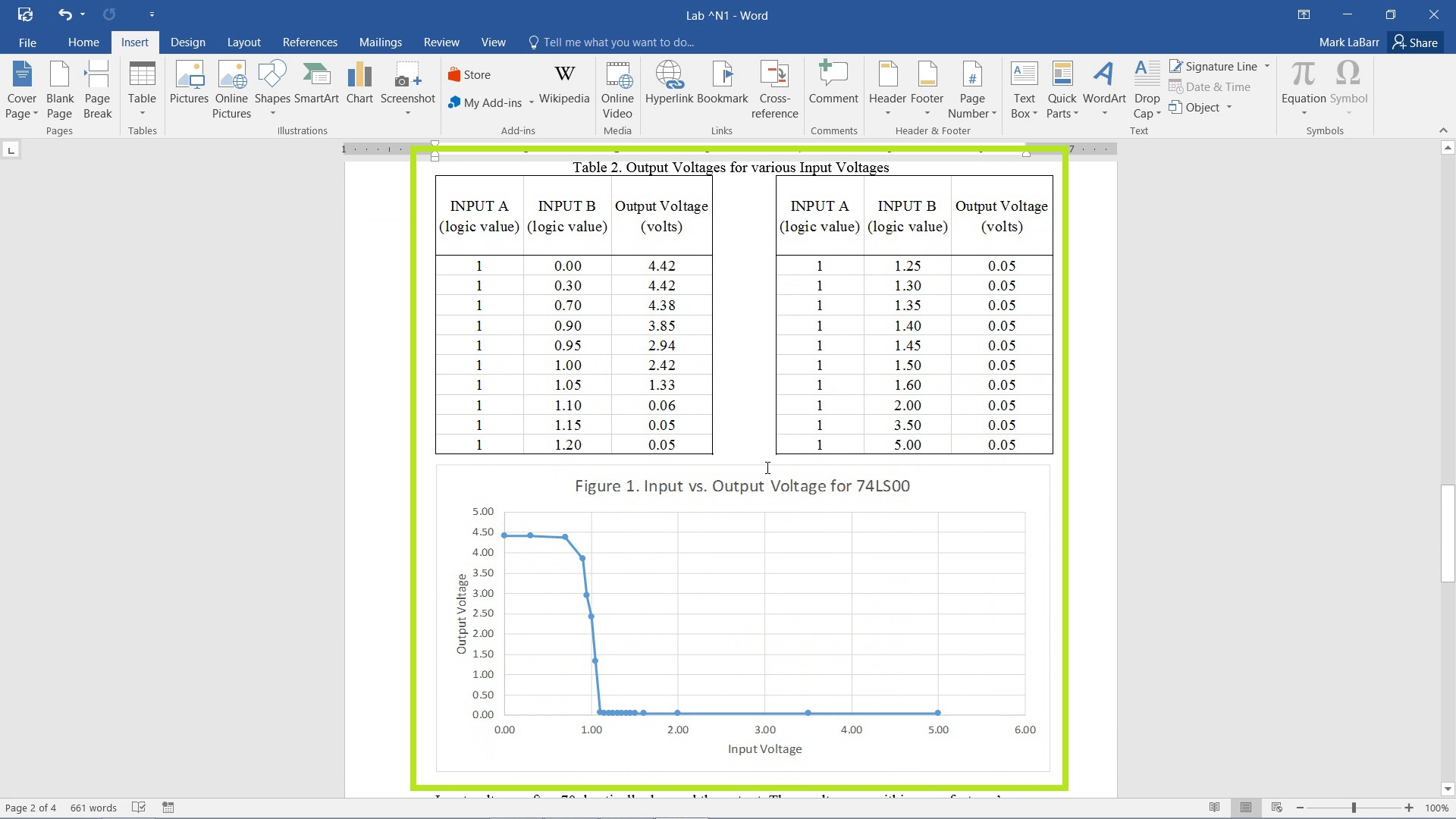This screenshot has width=1456, height=819.
Task: Drag the Zoom slider in status bar
Action: pos(1355,807)
